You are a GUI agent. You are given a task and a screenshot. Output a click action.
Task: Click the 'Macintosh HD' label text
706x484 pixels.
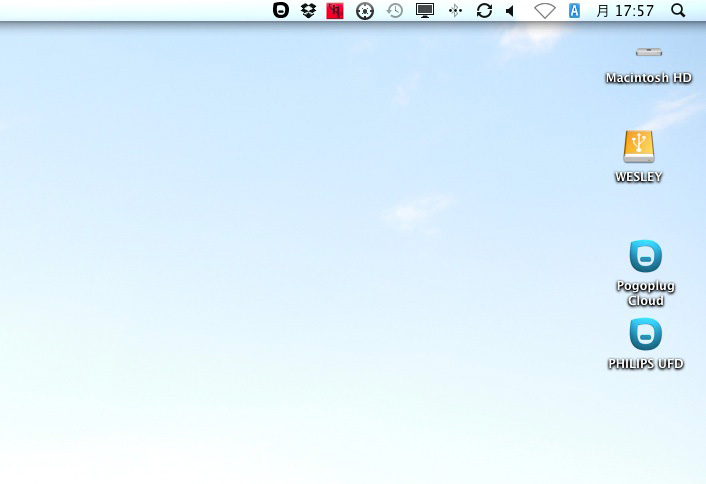[x=649, y=78]
